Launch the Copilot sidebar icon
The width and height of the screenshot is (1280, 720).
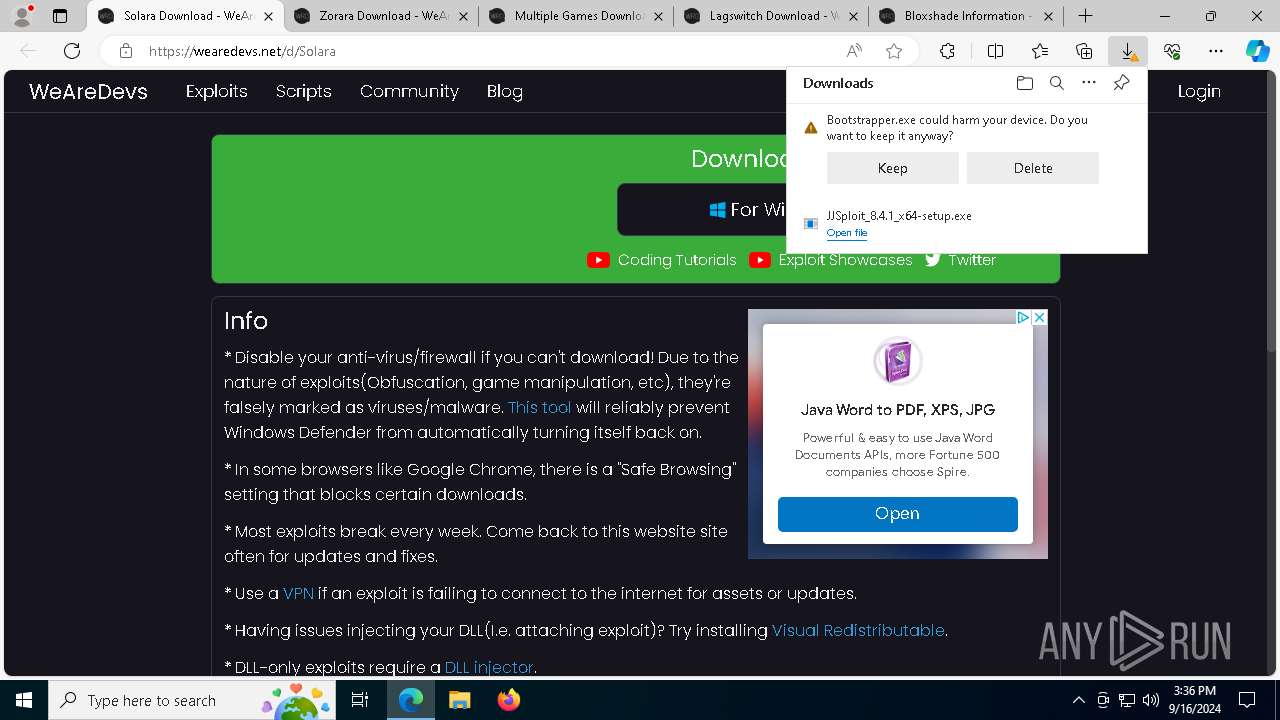[1257, 51]
